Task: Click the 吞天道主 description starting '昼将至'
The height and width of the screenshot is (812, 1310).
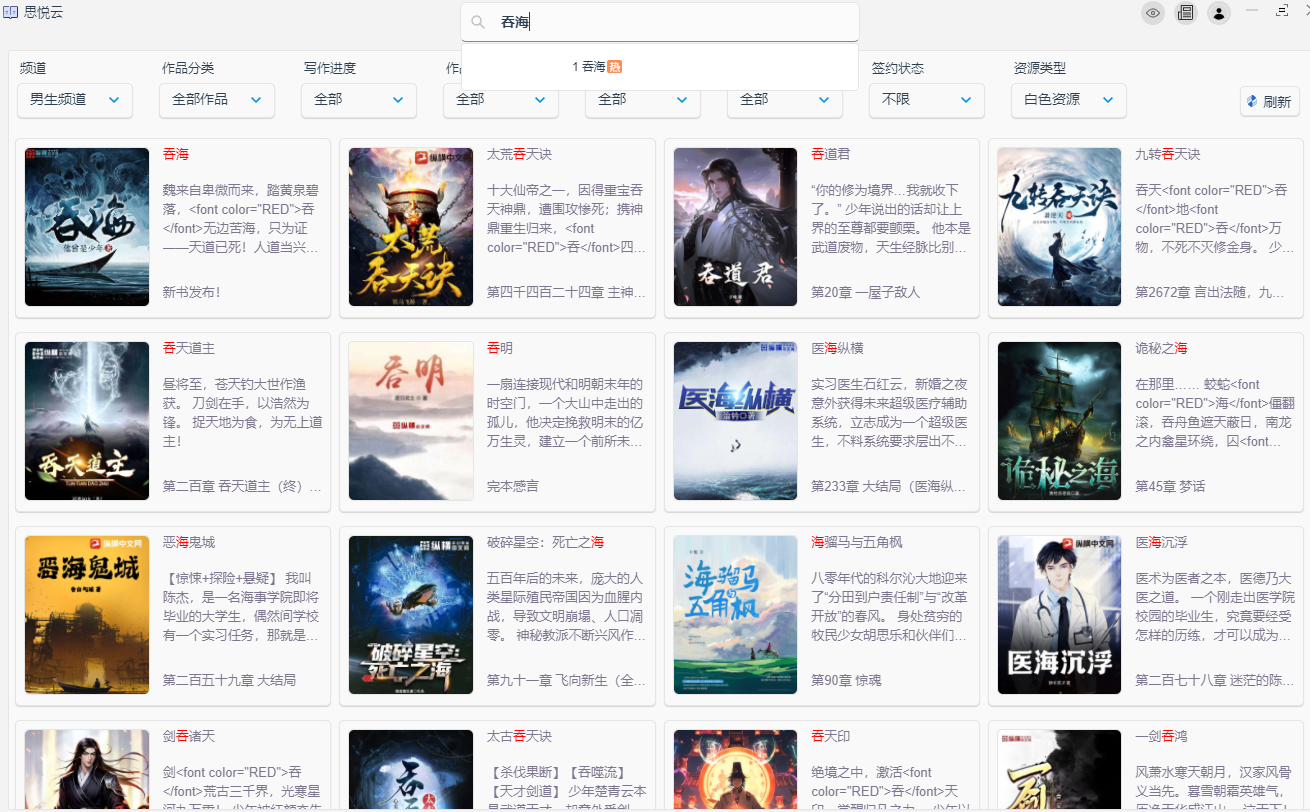Action: [242, 412]
